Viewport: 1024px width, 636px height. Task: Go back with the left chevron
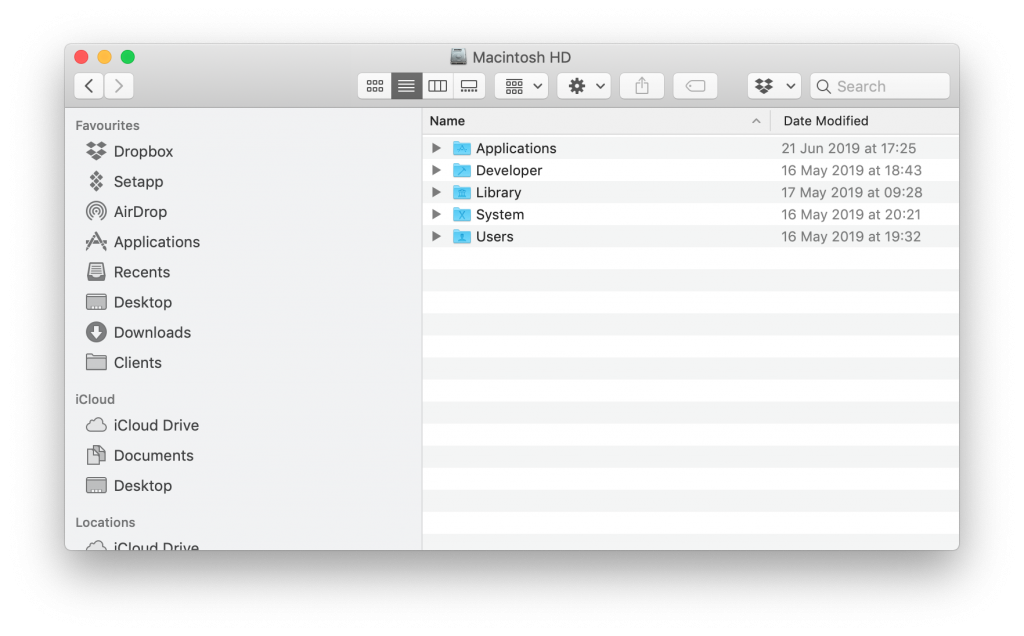(x=89, y=86)
